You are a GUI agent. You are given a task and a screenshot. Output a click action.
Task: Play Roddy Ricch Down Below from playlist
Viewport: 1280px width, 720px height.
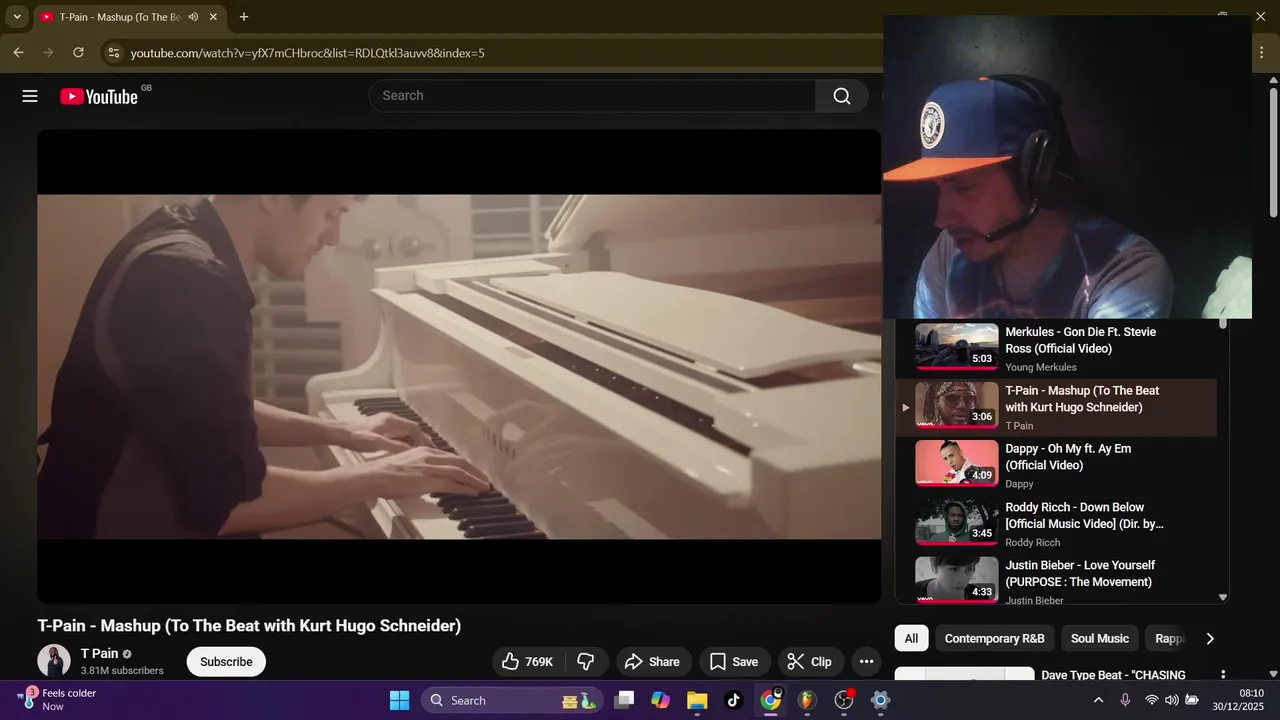pyautogui.click(x=1056, y=524)
